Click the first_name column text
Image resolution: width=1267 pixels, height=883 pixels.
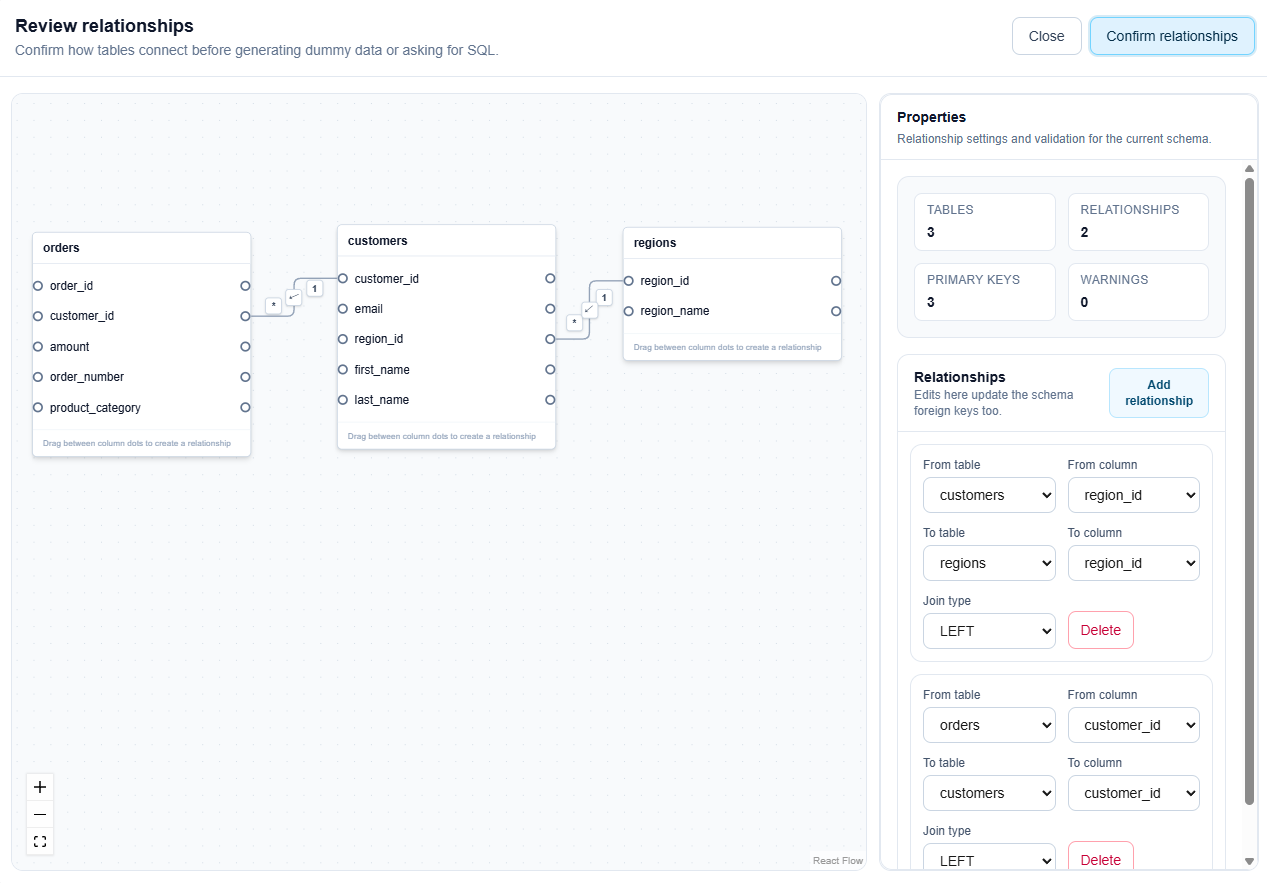point(382,370)
